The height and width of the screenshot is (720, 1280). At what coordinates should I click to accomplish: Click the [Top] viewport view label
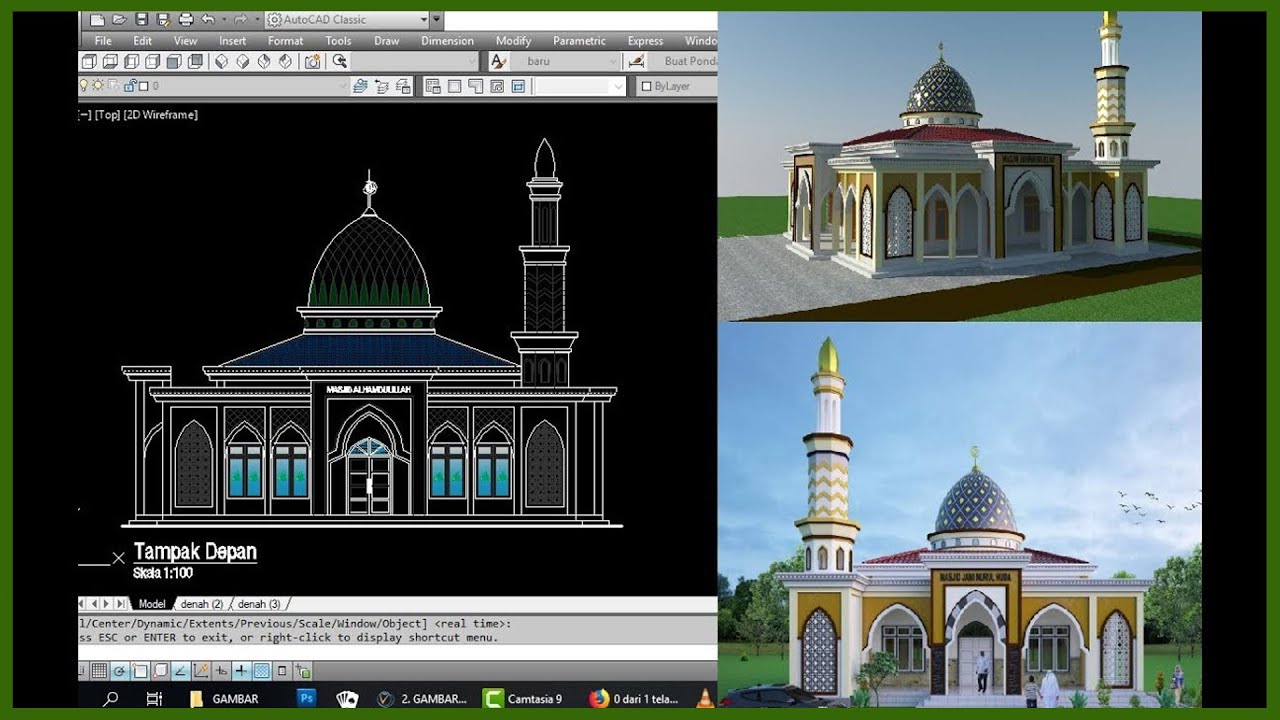[107, 115]
